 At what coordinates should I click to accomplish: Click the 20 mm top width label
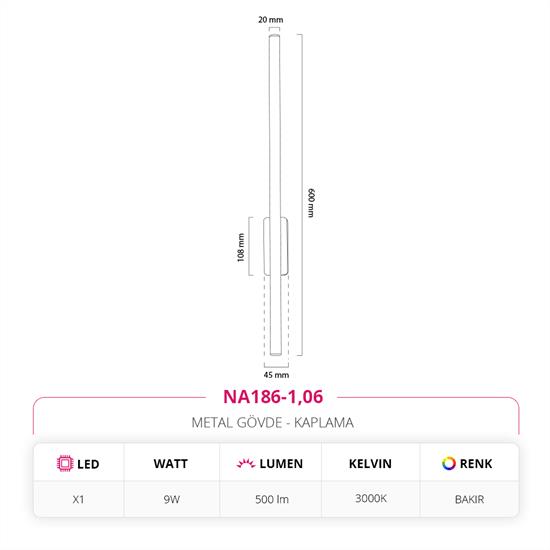270,20
